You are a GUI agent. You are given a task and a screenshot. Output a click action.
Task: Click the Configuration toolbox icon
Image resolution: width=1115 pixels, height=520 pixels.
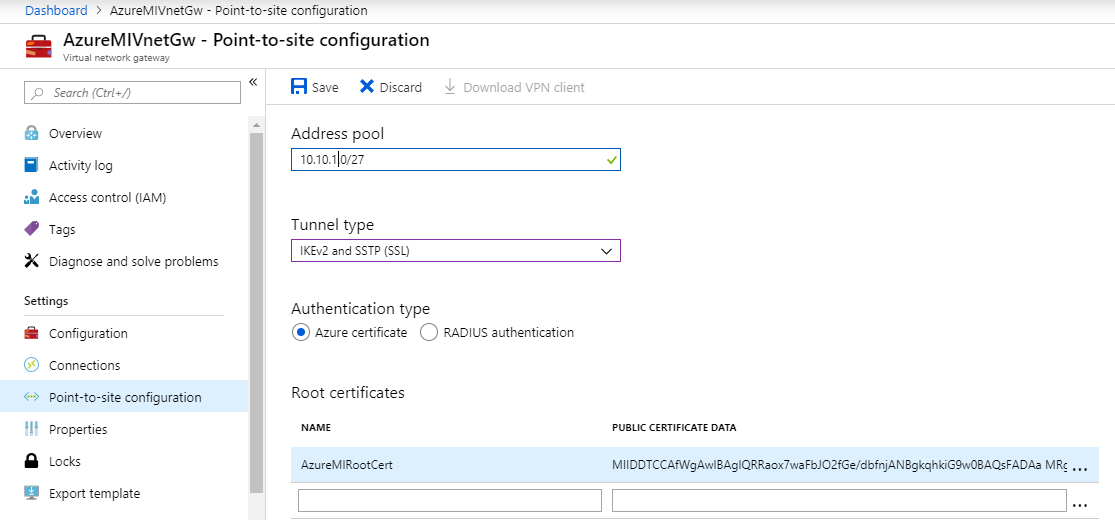pyautogui.click(x=31, y=333)
